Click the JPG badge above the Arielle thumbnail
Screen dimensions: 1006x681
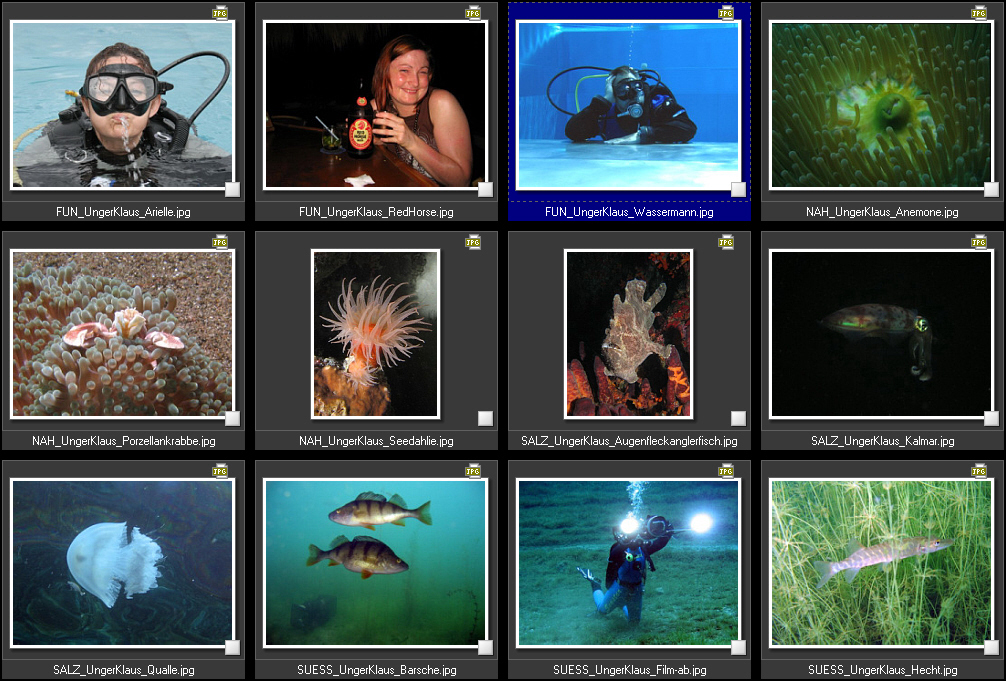(220, 13)
